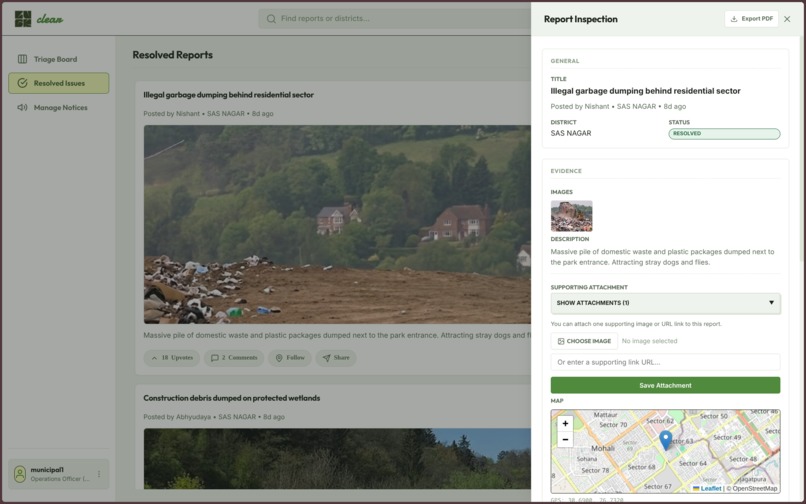Zoom in on the map
806x504 pixels.
tap(565, 424)
